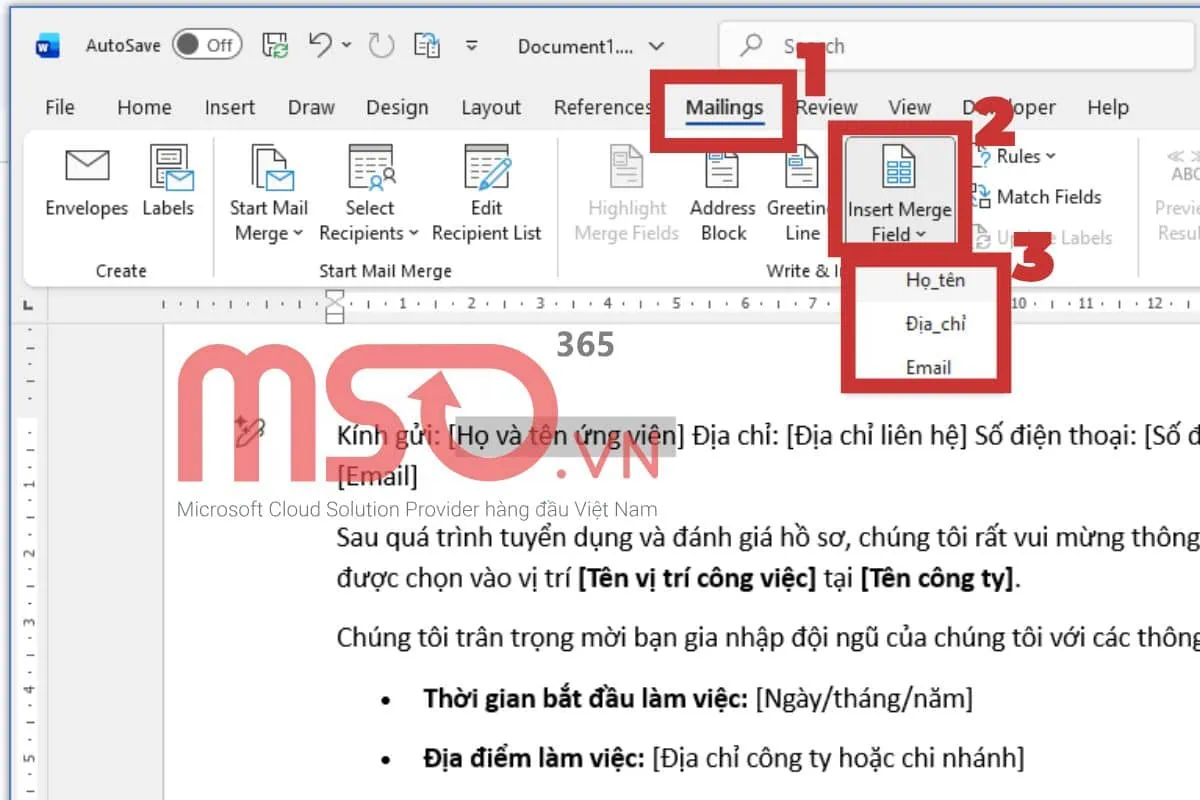The height and width of the screenshot is (800, 1200).
Task: Click the Search box at the top
Action: pos(900,45)
